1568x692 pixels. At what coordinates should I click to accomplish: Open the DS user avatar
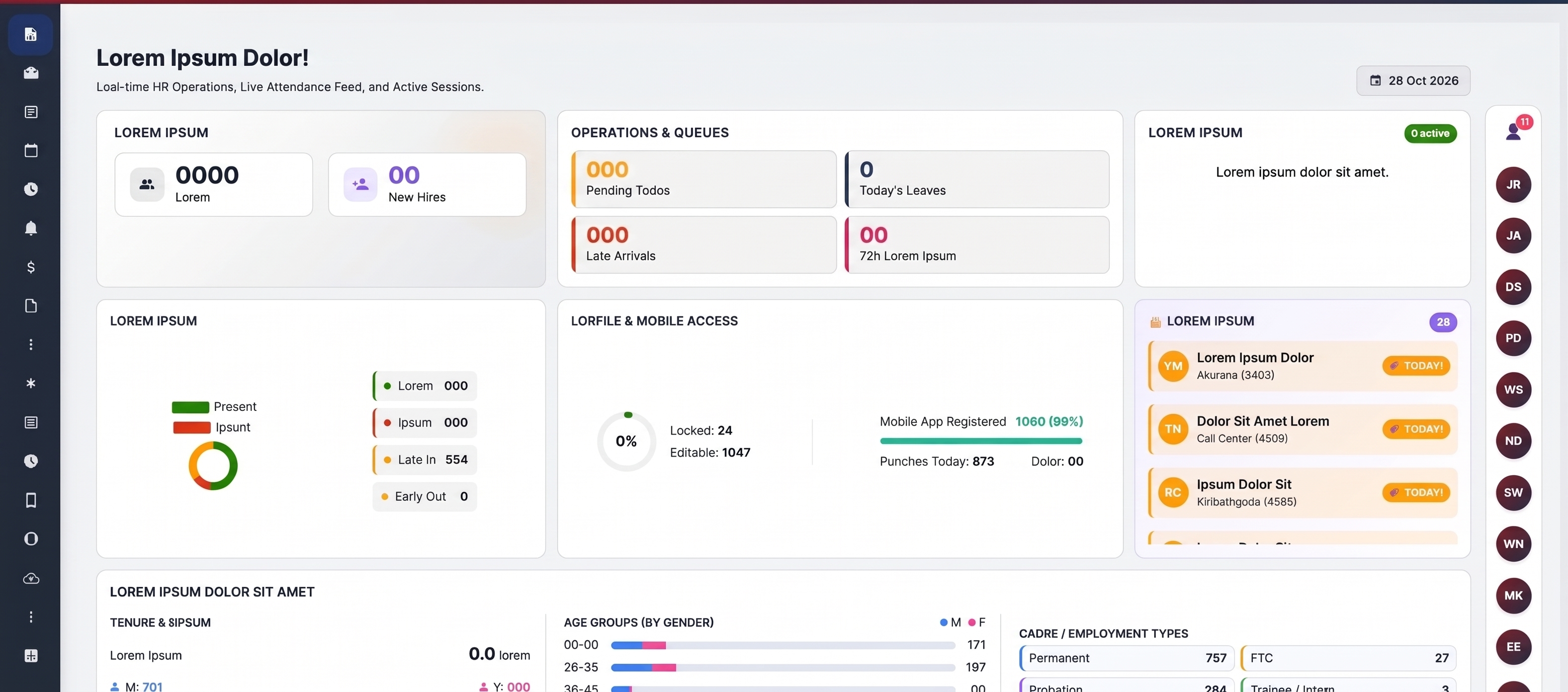(1513, 287)
